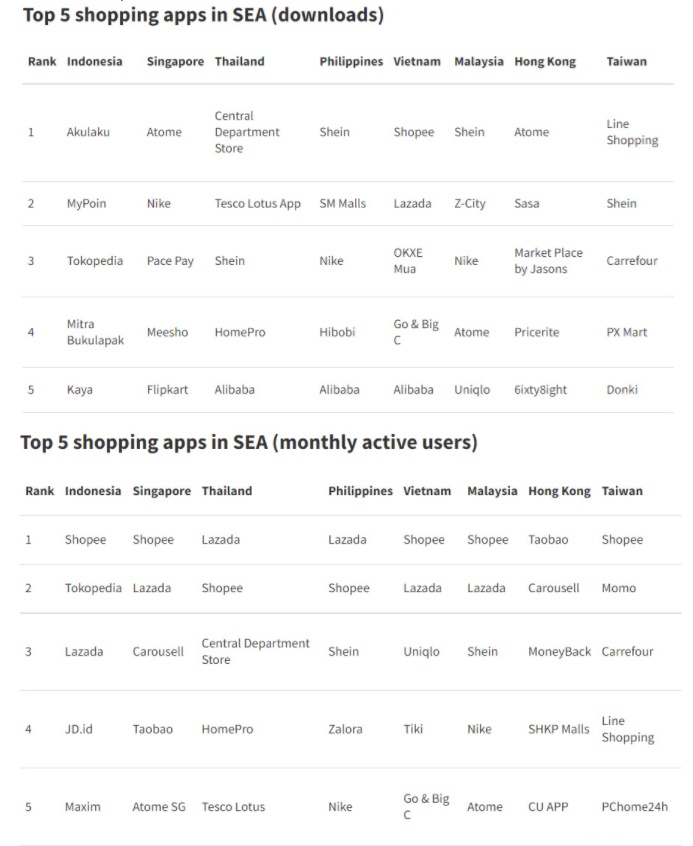Click the Zalora cell under Philippines

click(x=345, y=729)
